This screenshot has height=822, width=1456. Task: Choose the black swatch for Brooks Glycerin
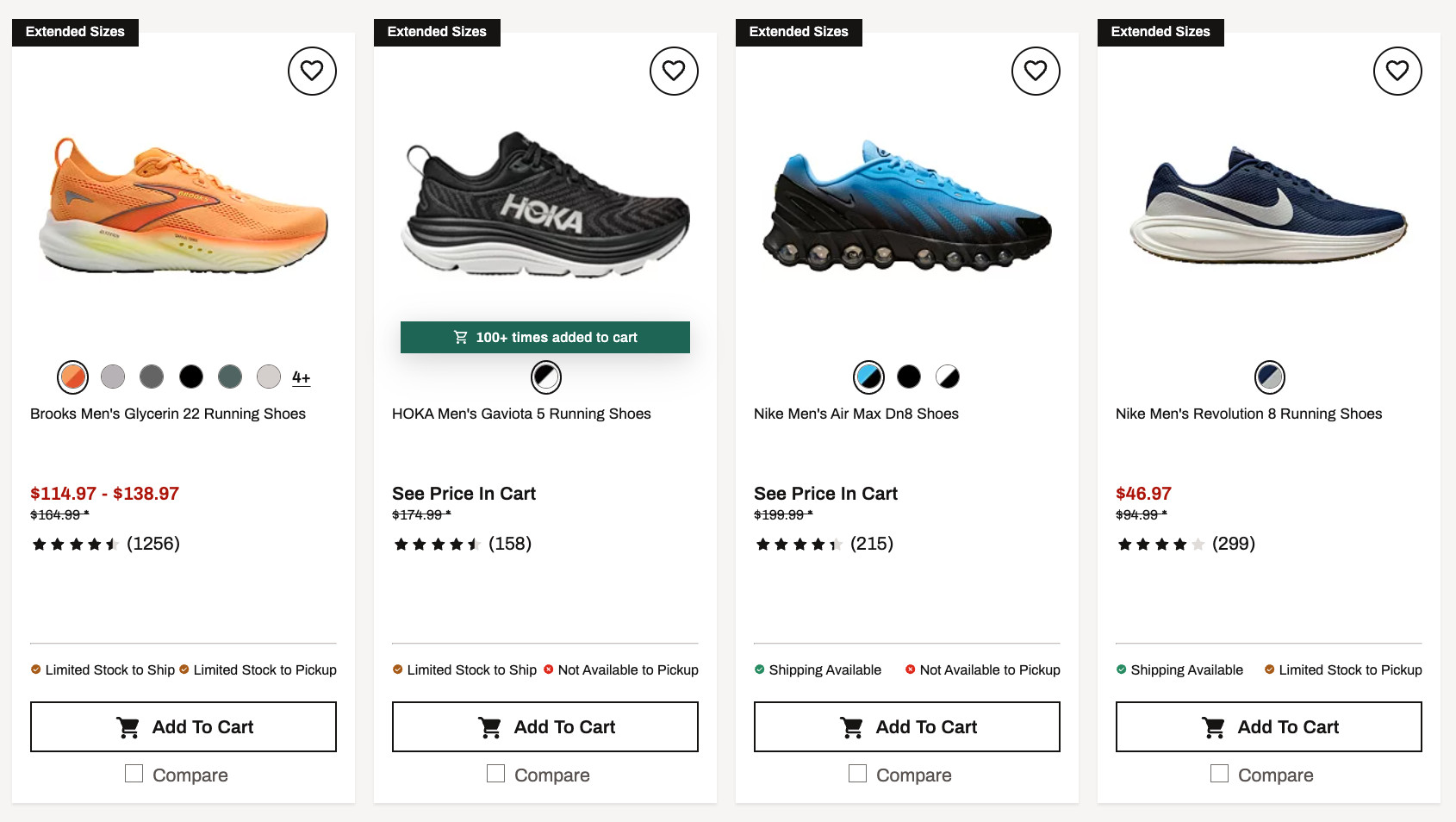coord(191,377)
